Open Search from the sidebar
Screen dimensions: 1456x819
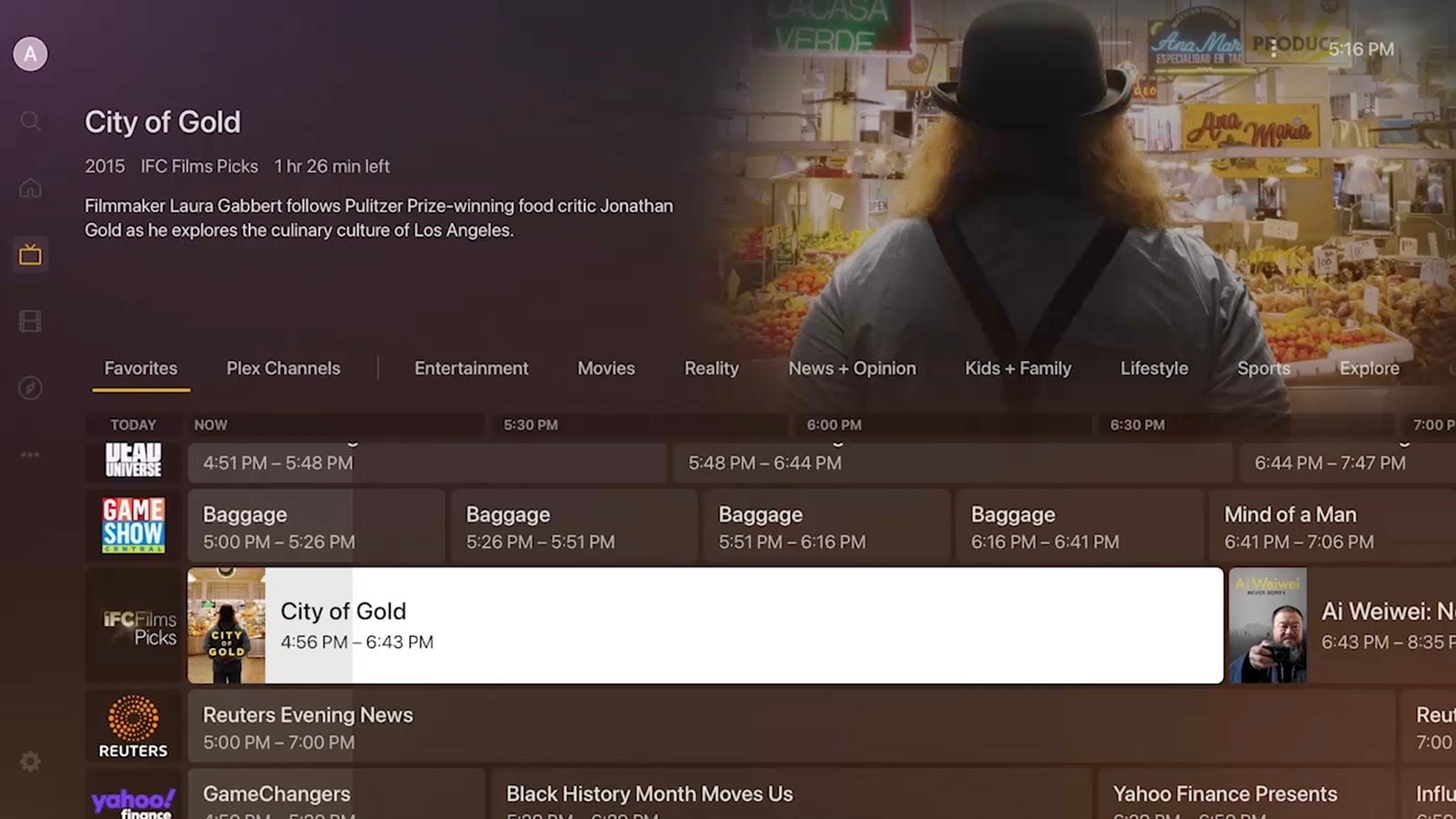(30, 121)
